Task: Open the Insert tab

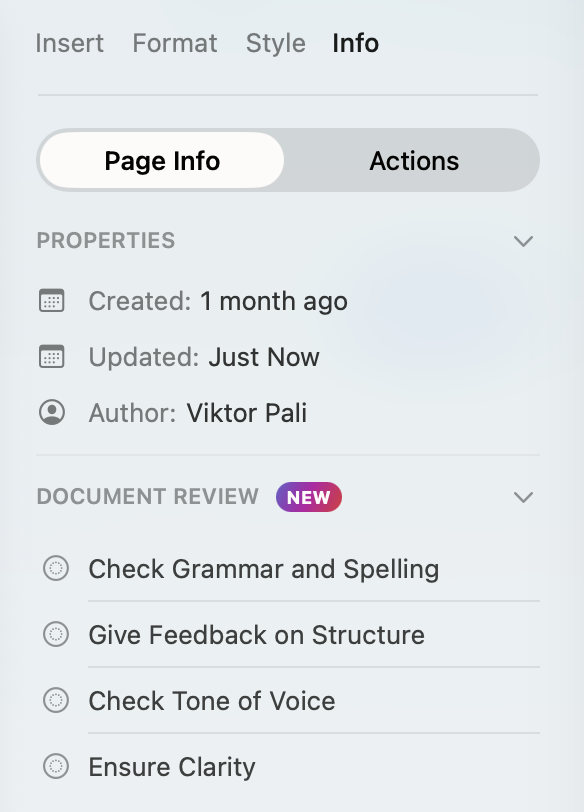Action: tap(69, 43)
